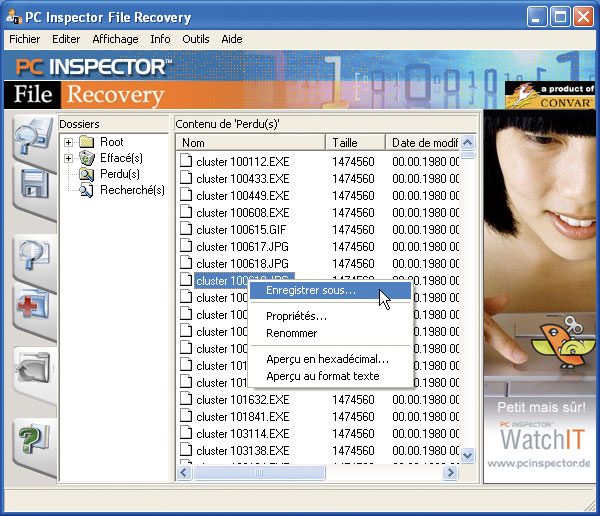Select file name cluster 100112.EXE

(243, 162)
